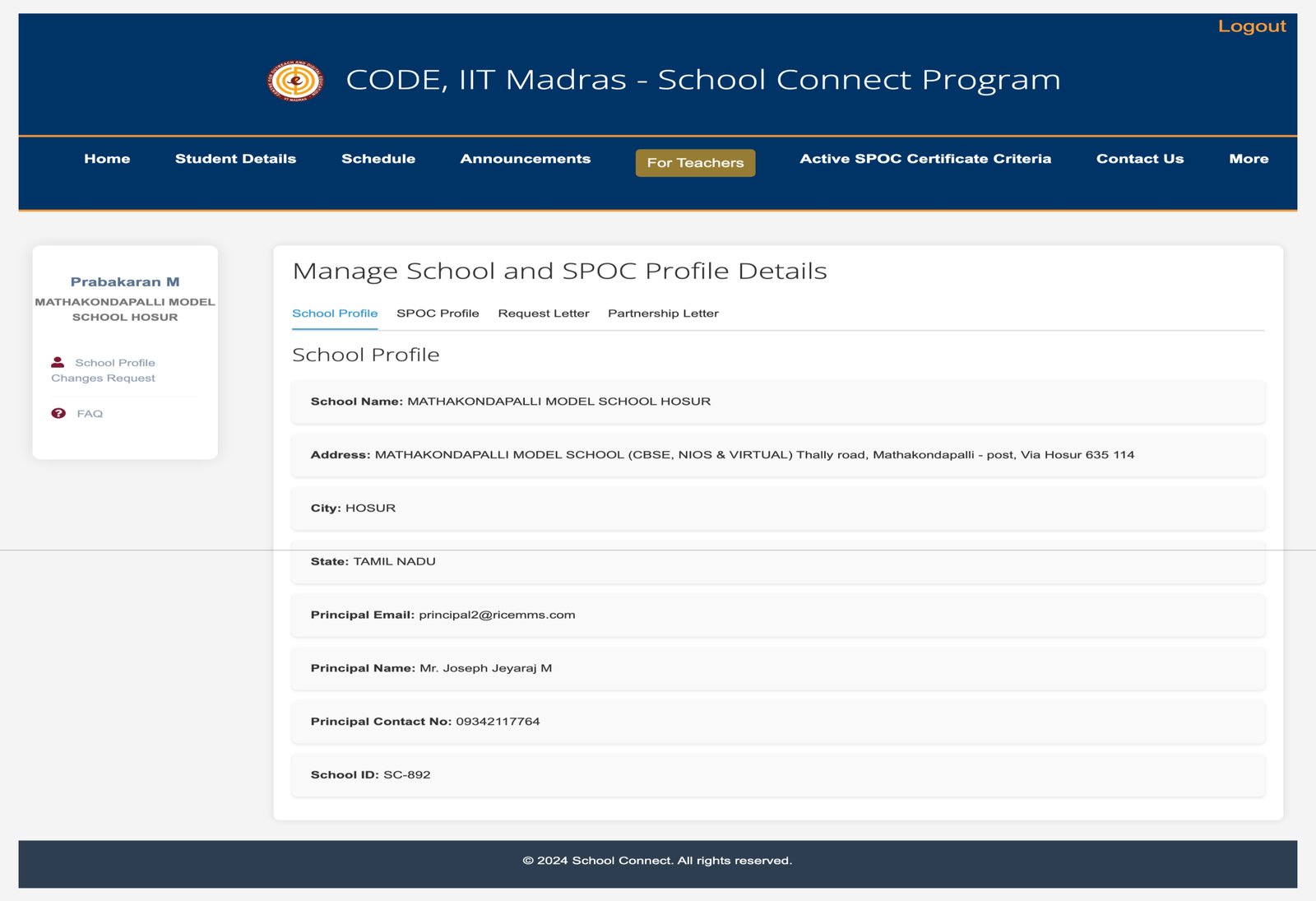Go to Home in the navigation bar
Image resolution: width=1316 pixels, height=901 pixels.
coord(107,159)
